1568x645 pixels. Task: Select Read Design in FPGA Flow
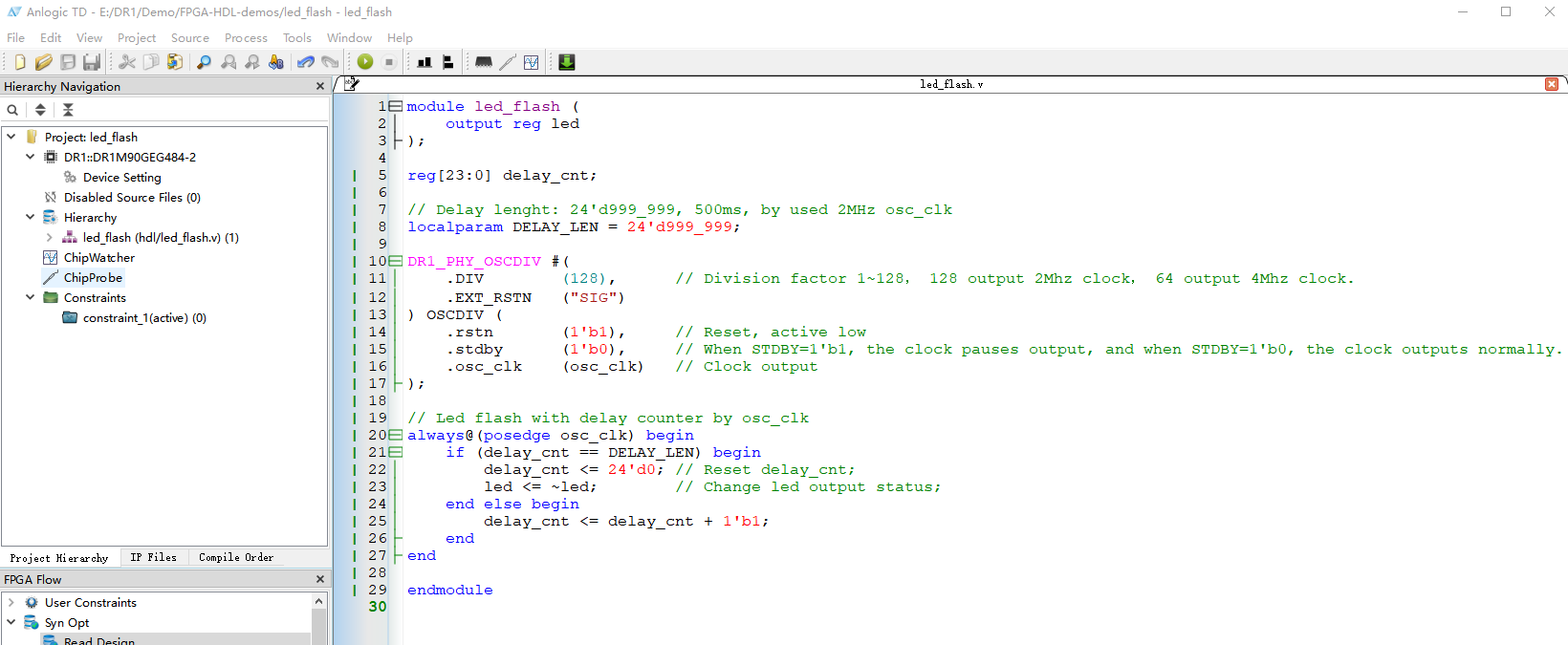pos(99,640)
